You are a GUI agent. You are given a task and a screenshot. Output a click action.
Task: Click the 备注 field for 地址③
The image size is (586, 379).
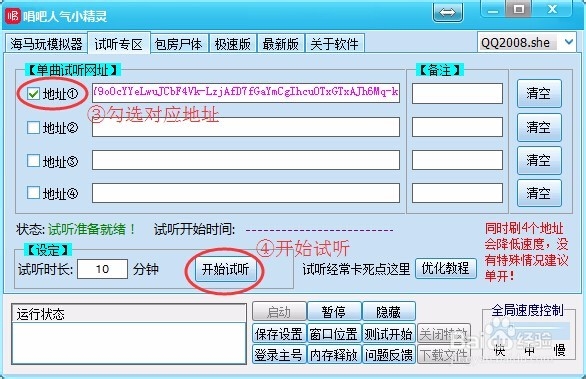pyautogui.click(x=457, y=160)
